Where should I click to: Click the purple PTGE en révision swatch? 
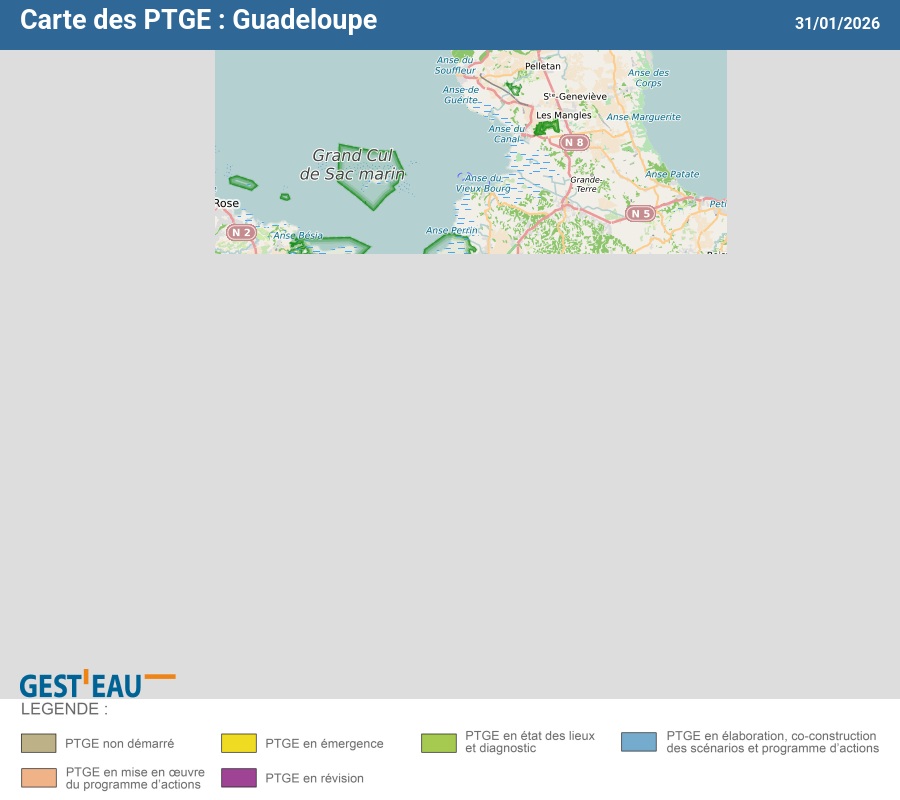[239, 778]
